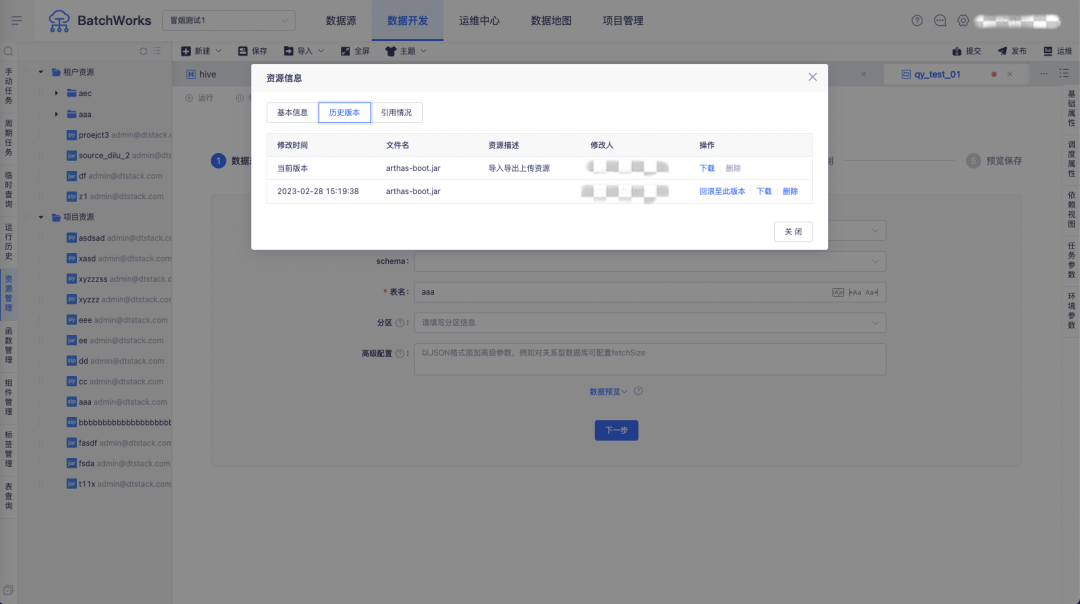Collapse the 租户资源 tree node
Image resolution: width=1080 pixels, height=604 pixels.
tap(41, 72)
